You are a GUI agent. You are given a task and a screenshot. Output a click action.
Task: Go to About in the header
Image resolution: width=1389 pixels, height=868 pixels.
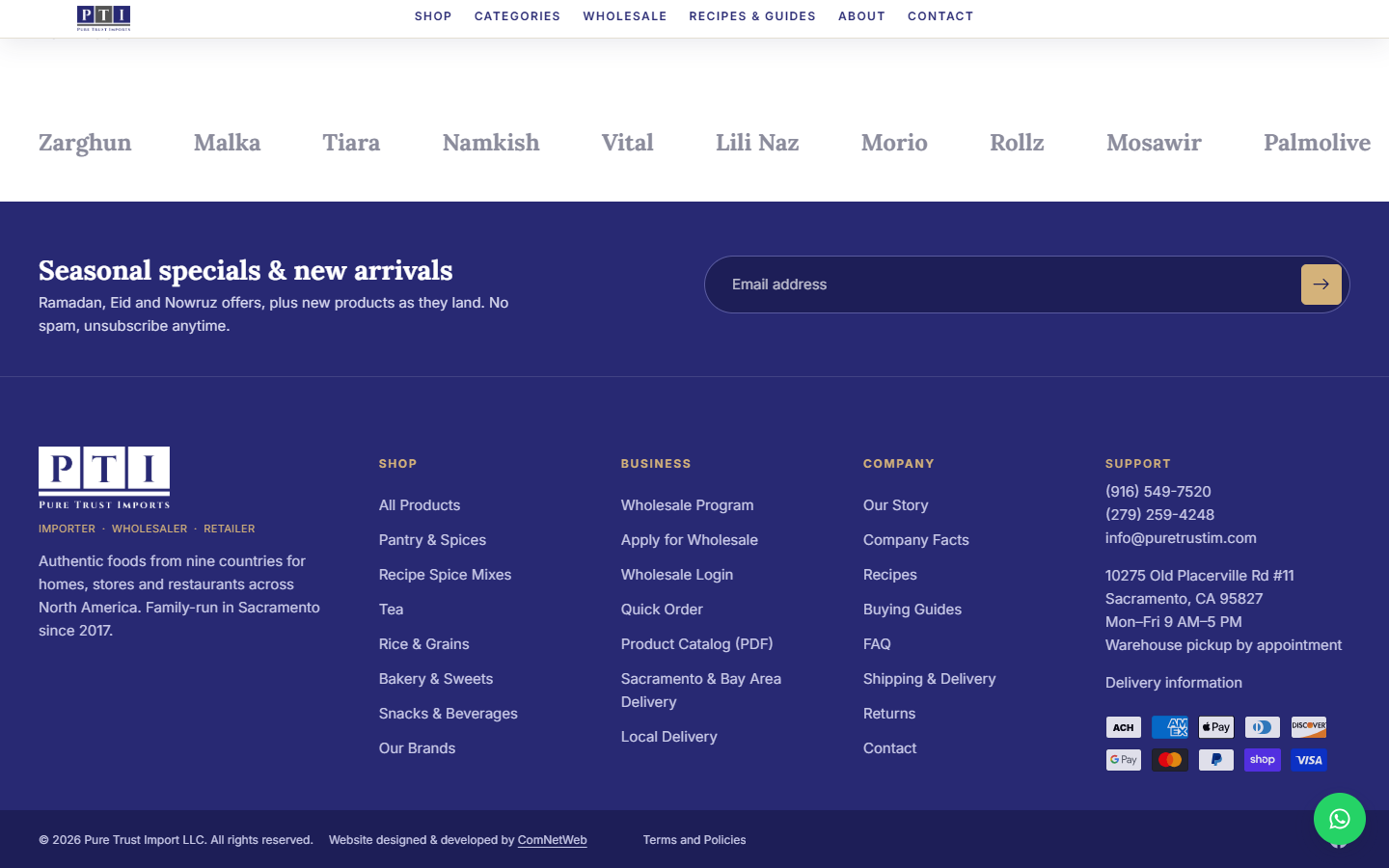[x=861, y=16]
